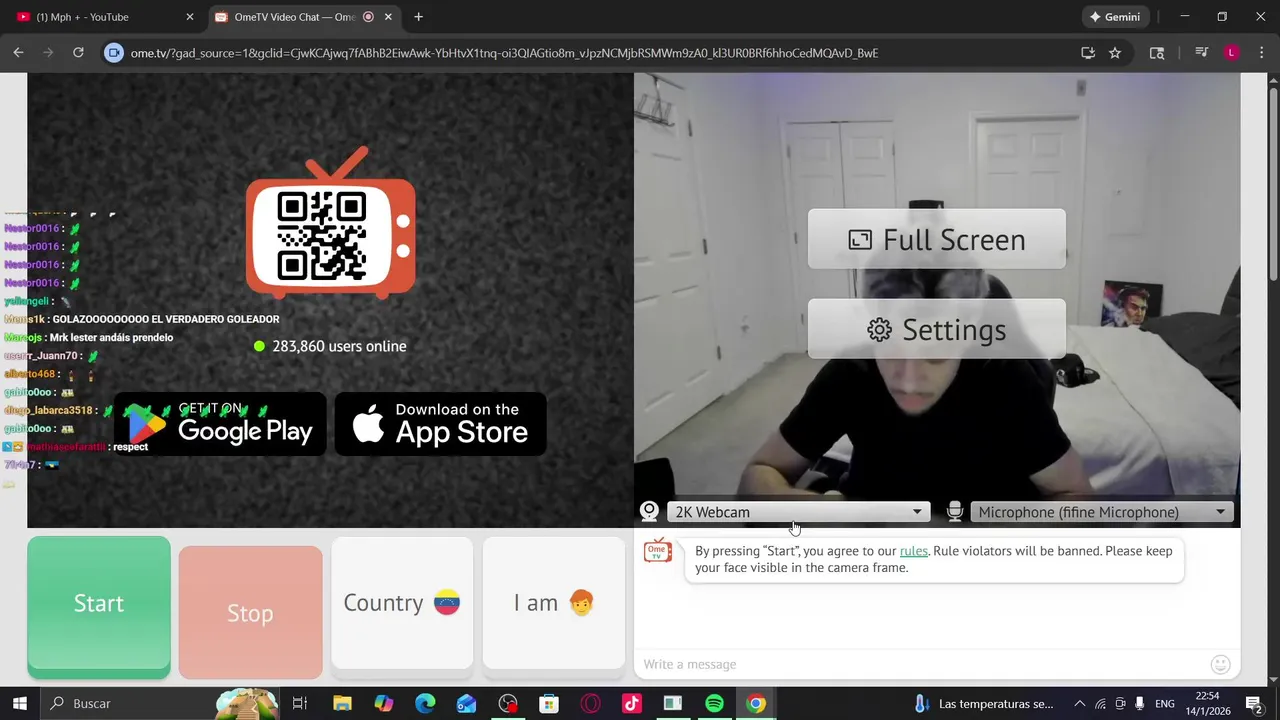Open the "I am" gender selector
The width and height of the screenshot is (1280, 720).
click(554, 603)
